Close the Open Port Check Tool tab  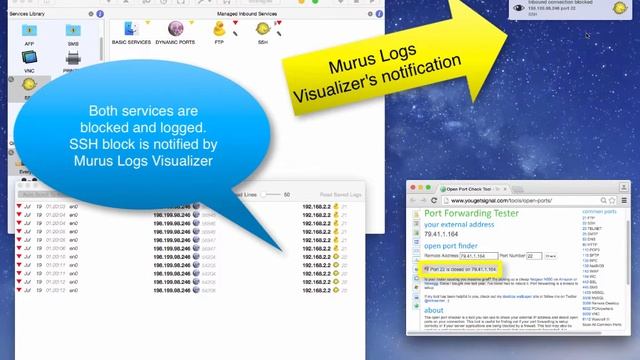505,189
